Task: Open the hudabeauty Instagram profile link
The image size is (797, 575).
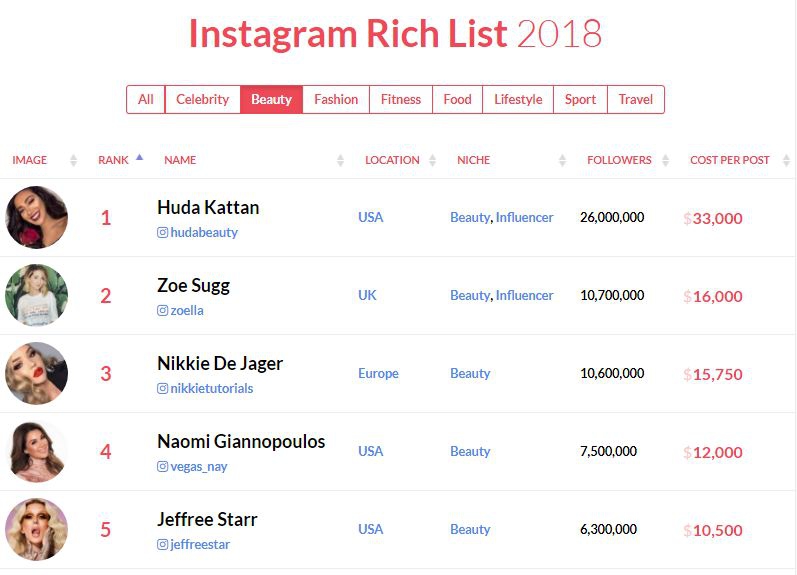Action: [x=204, y=232]
